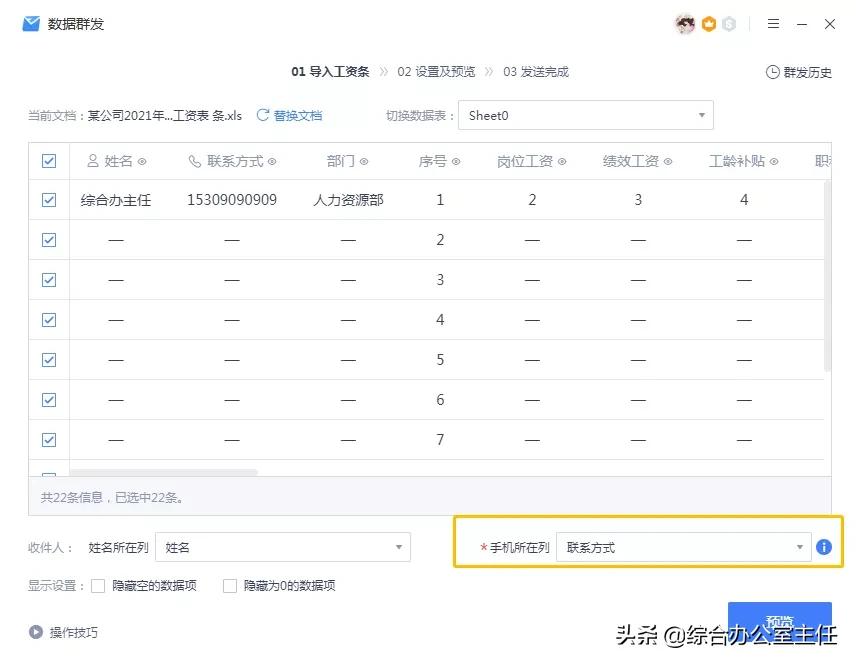Click the 预览 preview button

coord(780,622)
